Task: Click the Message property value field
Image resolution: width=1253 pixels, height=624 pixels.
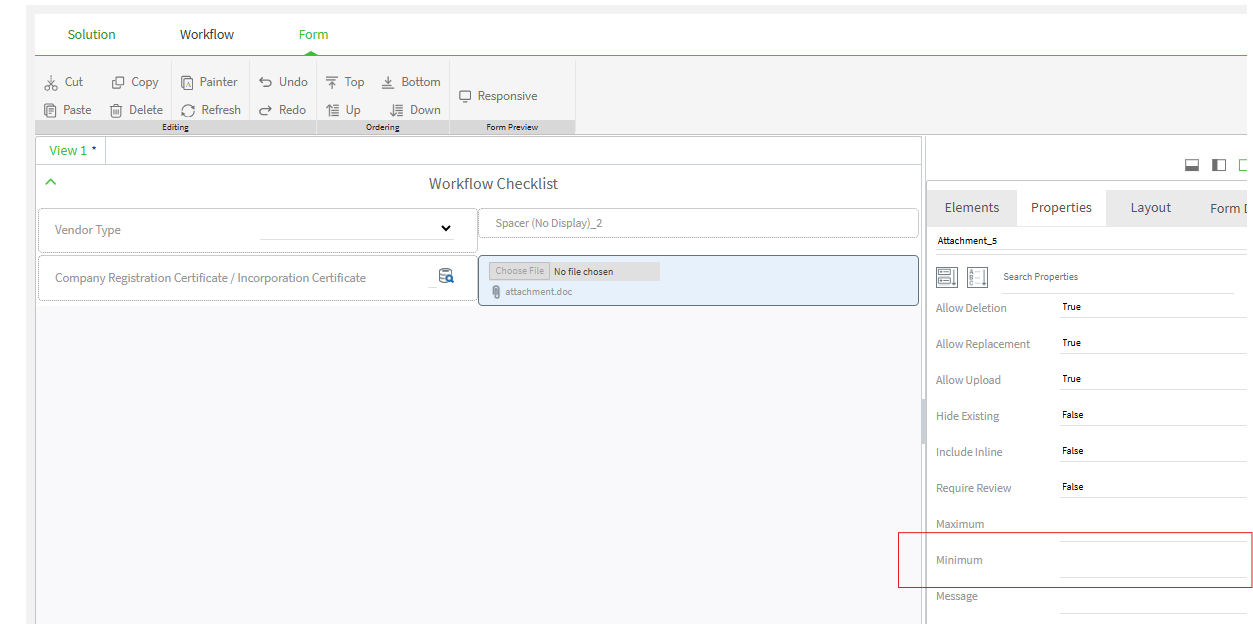Action: pos(1153,597)
